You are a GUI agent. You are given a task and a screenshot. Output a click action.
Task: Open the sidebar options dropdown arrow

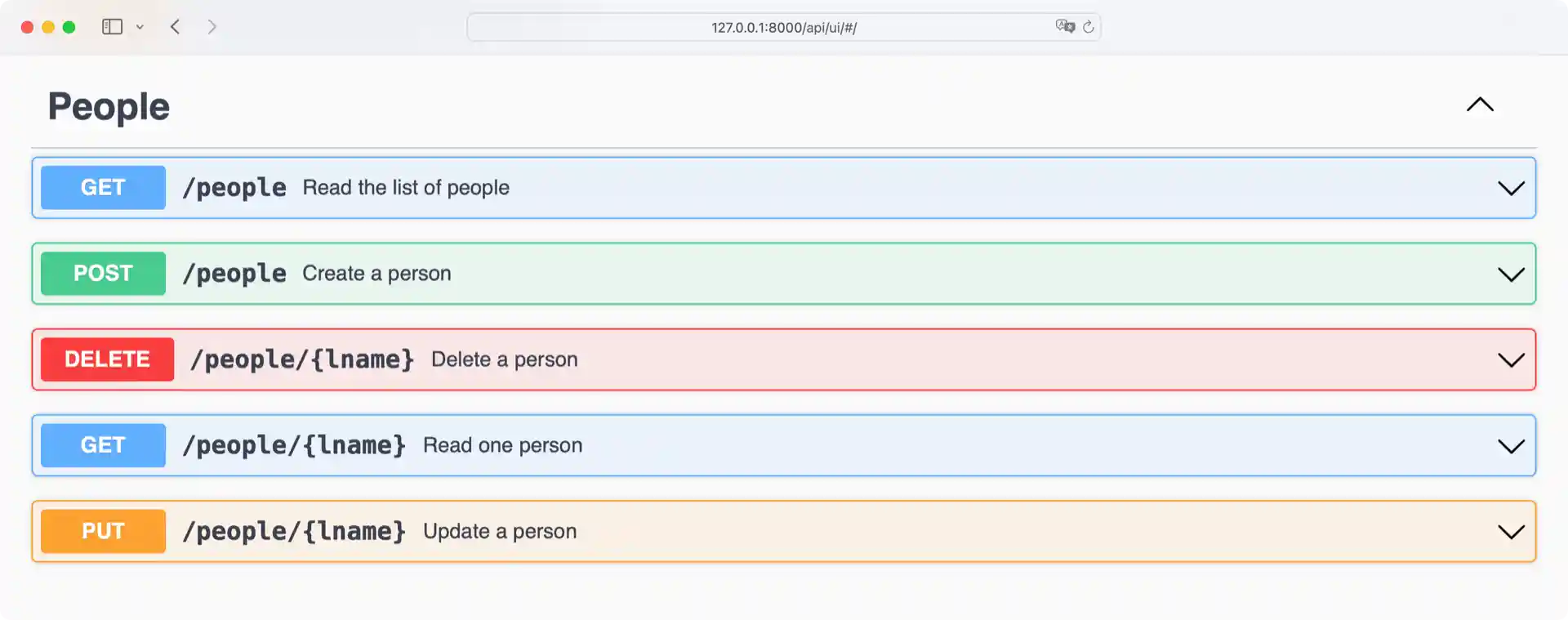[140, 27]
